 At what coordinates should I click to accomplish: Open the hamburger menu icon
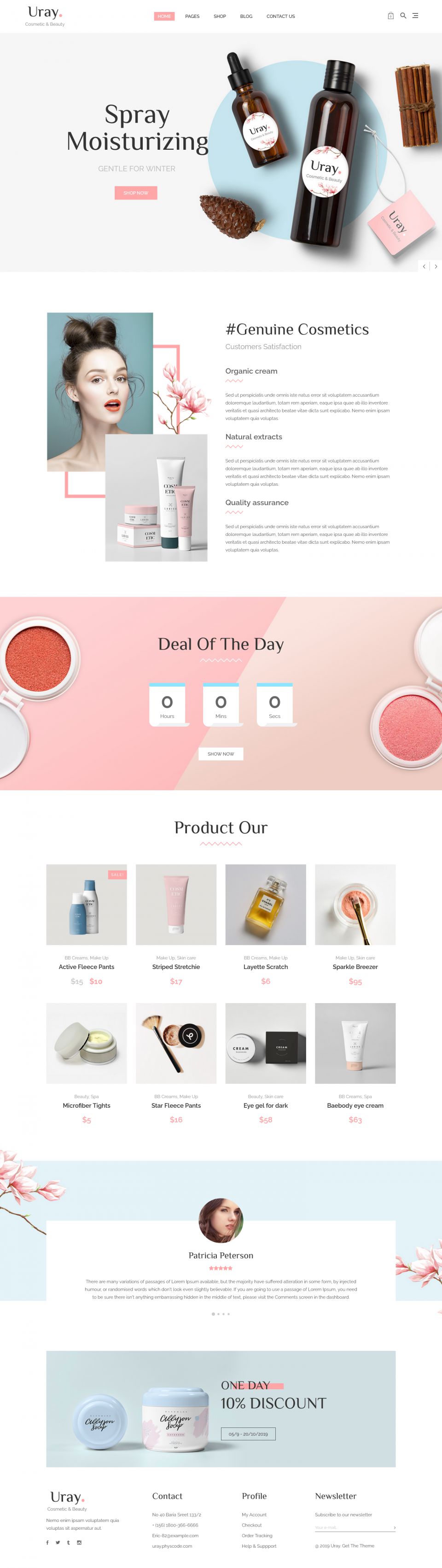click(415, 16)
